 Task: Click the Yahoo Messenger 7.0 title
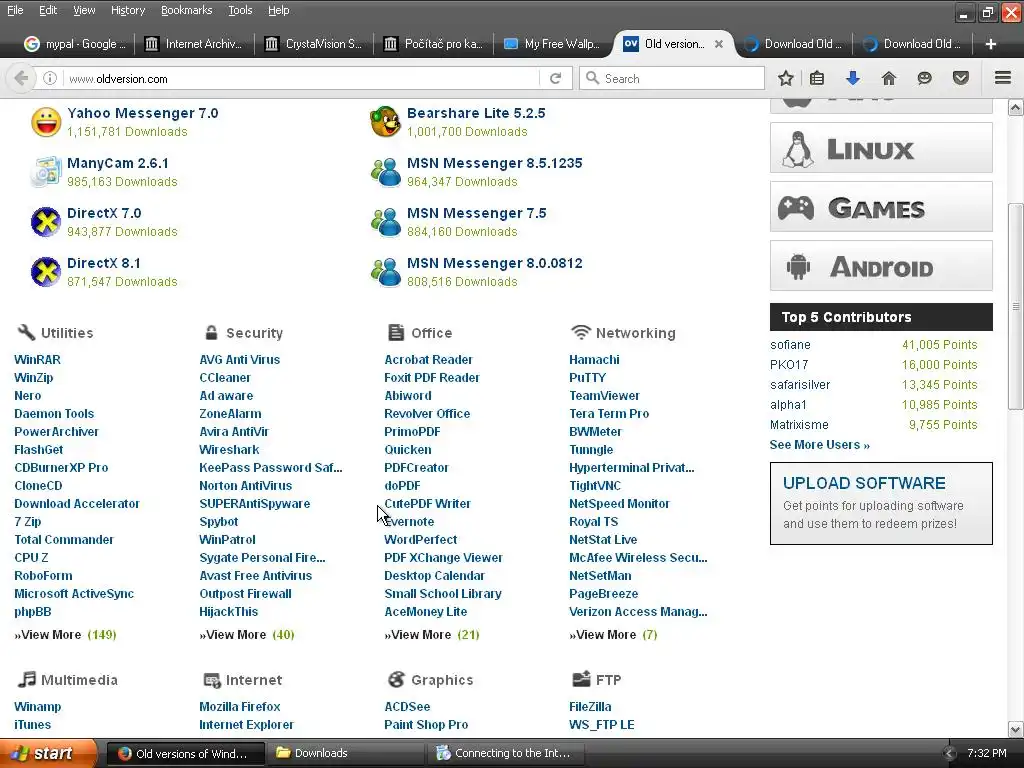tap(143, 113)
